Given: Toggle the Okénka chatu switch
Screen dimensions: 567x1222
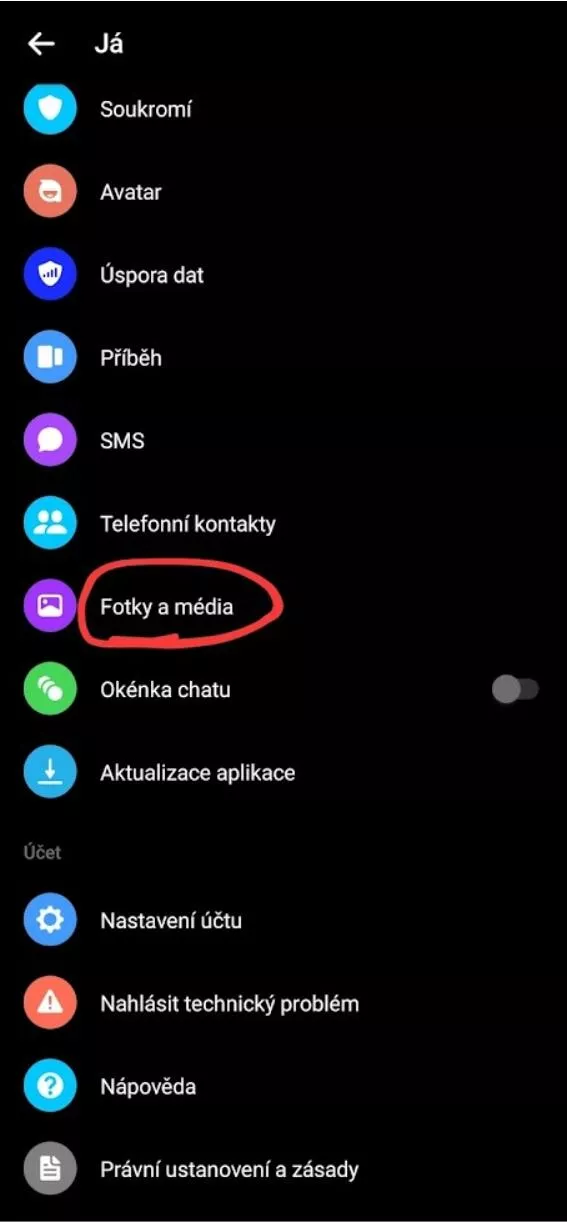Looking at the screenshot, I should pos(516,690).
